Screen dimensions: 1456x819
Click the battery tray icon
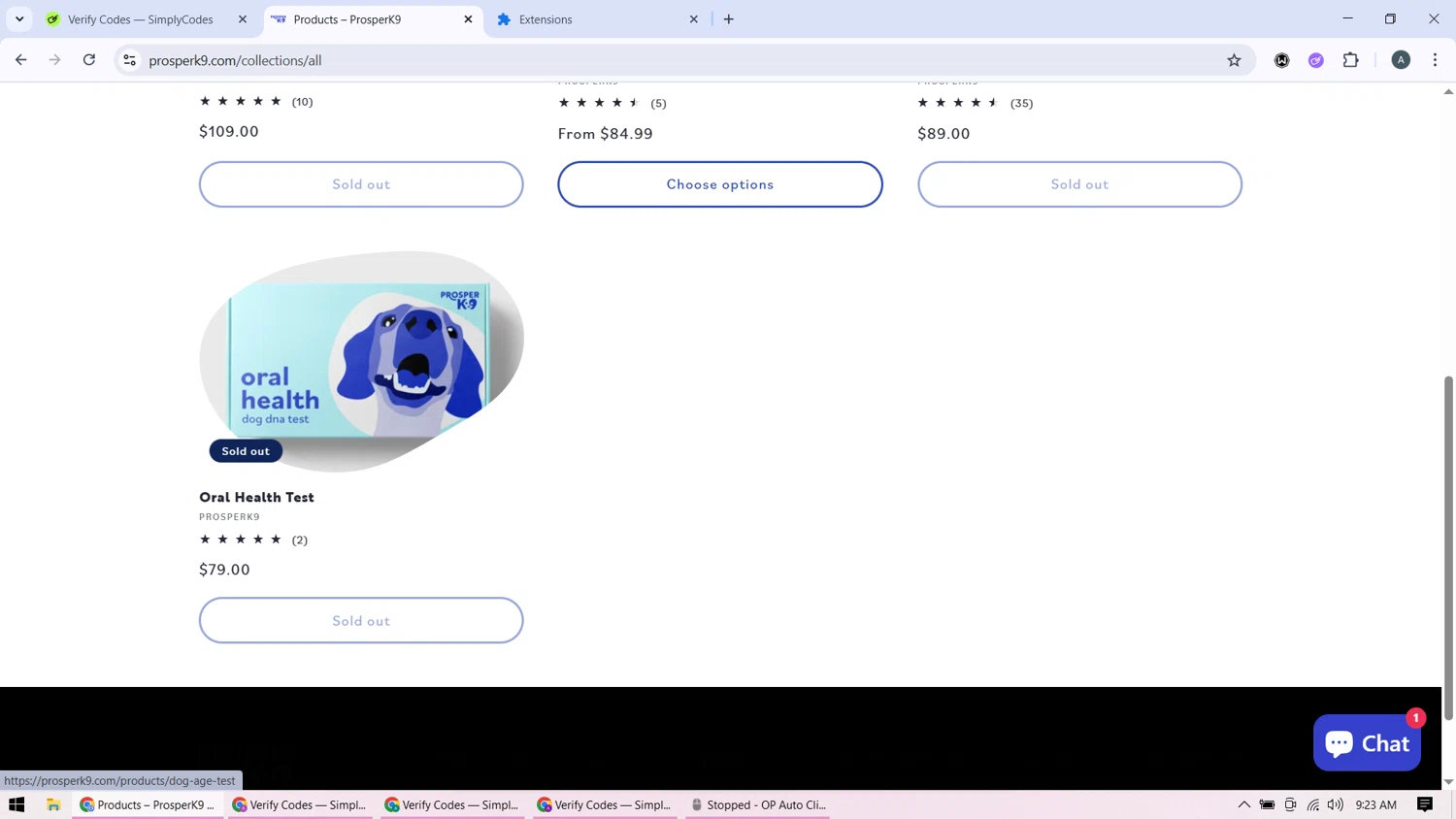(1267, 804)
